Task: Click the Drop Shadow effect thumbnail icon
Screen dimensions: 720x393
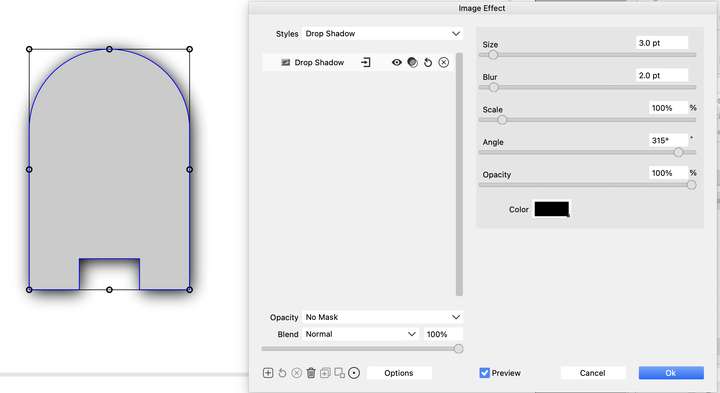Action: click(286, 62)
